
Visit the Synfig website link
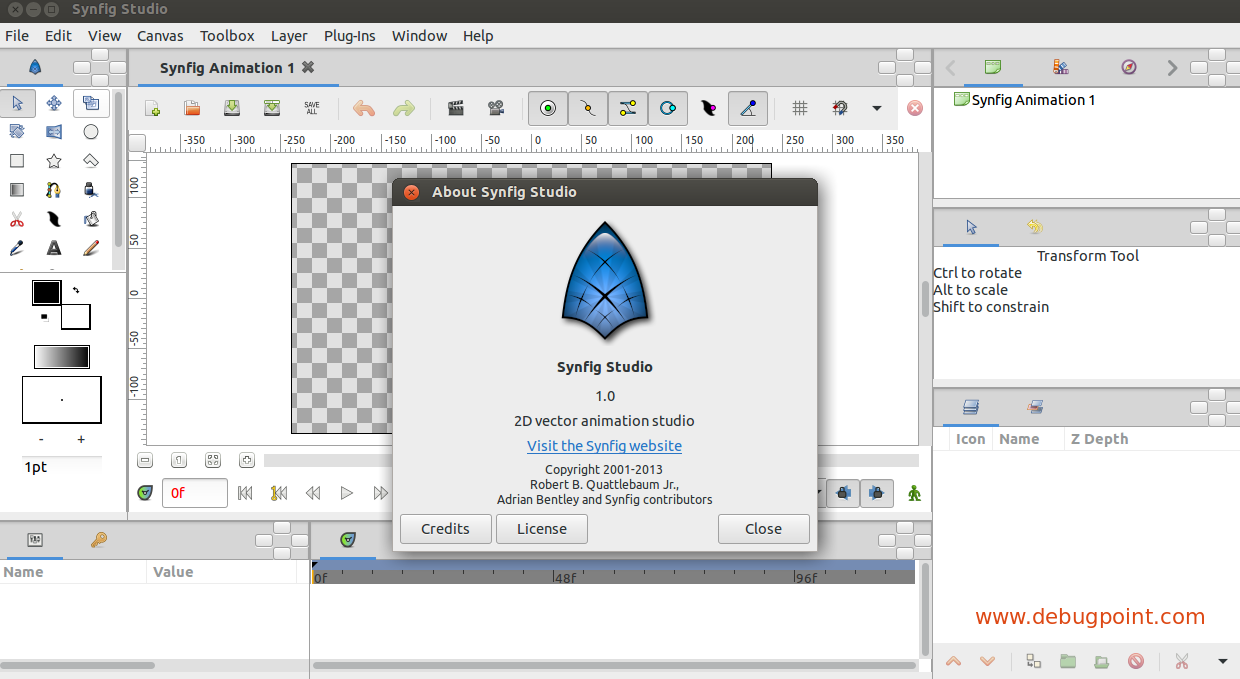(x=604, y=446)
